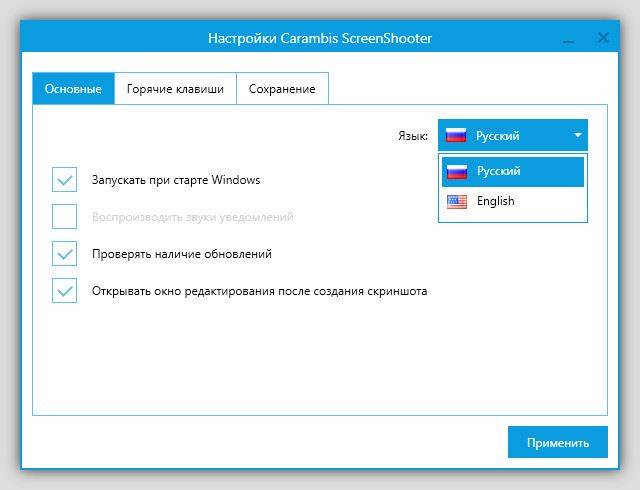The image size is (640, 490).
Task: Click the dropdown arrow of language selector
Action: (578, 135)
